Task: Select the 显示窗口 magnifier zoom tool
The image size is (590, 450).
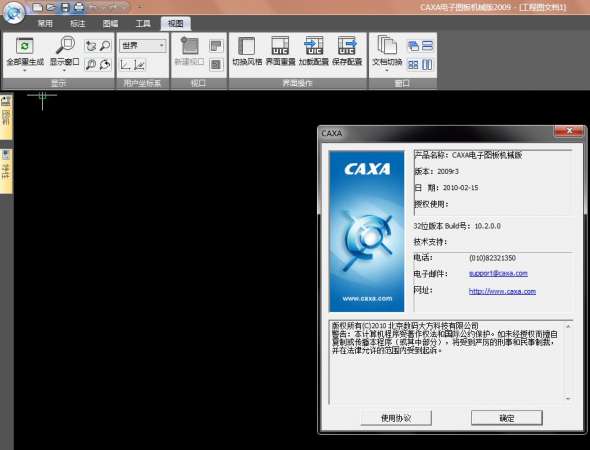Action: coord(65,45)
